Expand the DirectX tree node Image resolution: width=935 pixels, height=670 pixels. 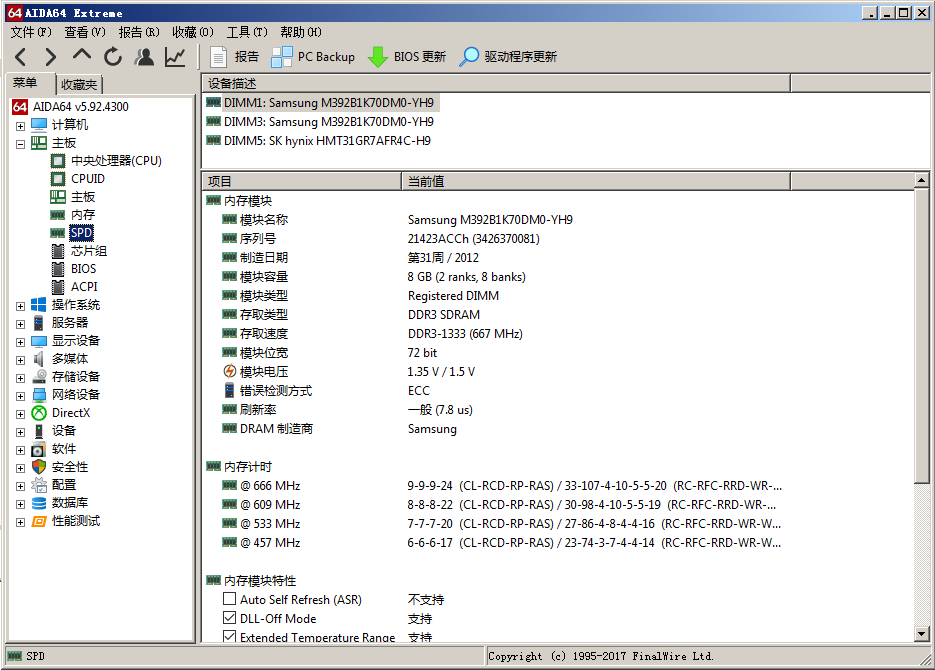20,414
